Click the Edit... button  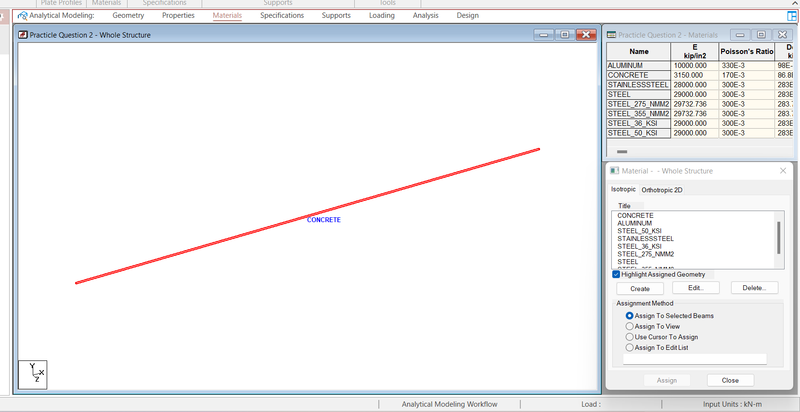(696, 288)
